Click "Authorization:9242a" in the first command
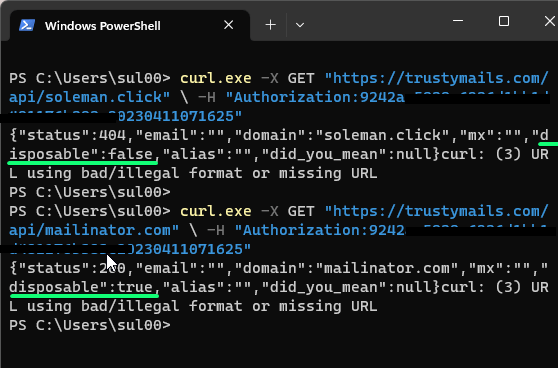The width and height of the screenshot is (558, 368). (x=315, y=97)
